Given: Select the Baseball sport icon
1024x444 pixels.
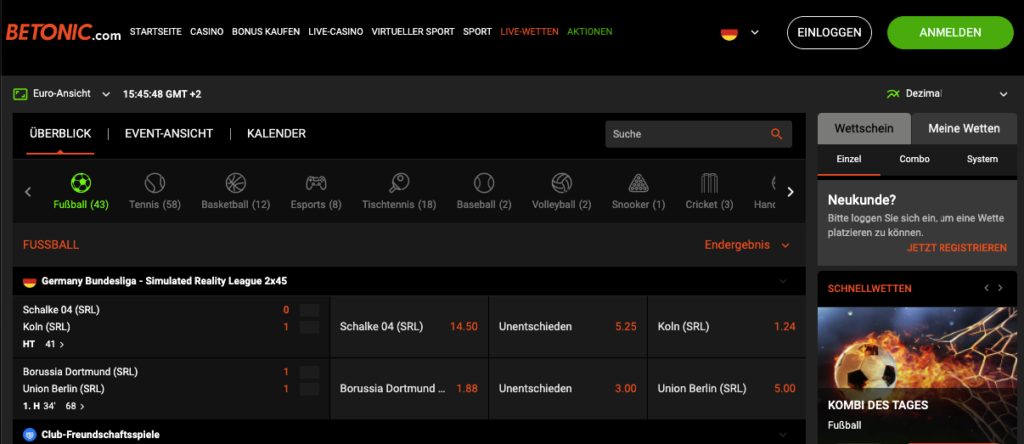Looking at the screenshot, I should pyautogui.click(x=484, y=183).
